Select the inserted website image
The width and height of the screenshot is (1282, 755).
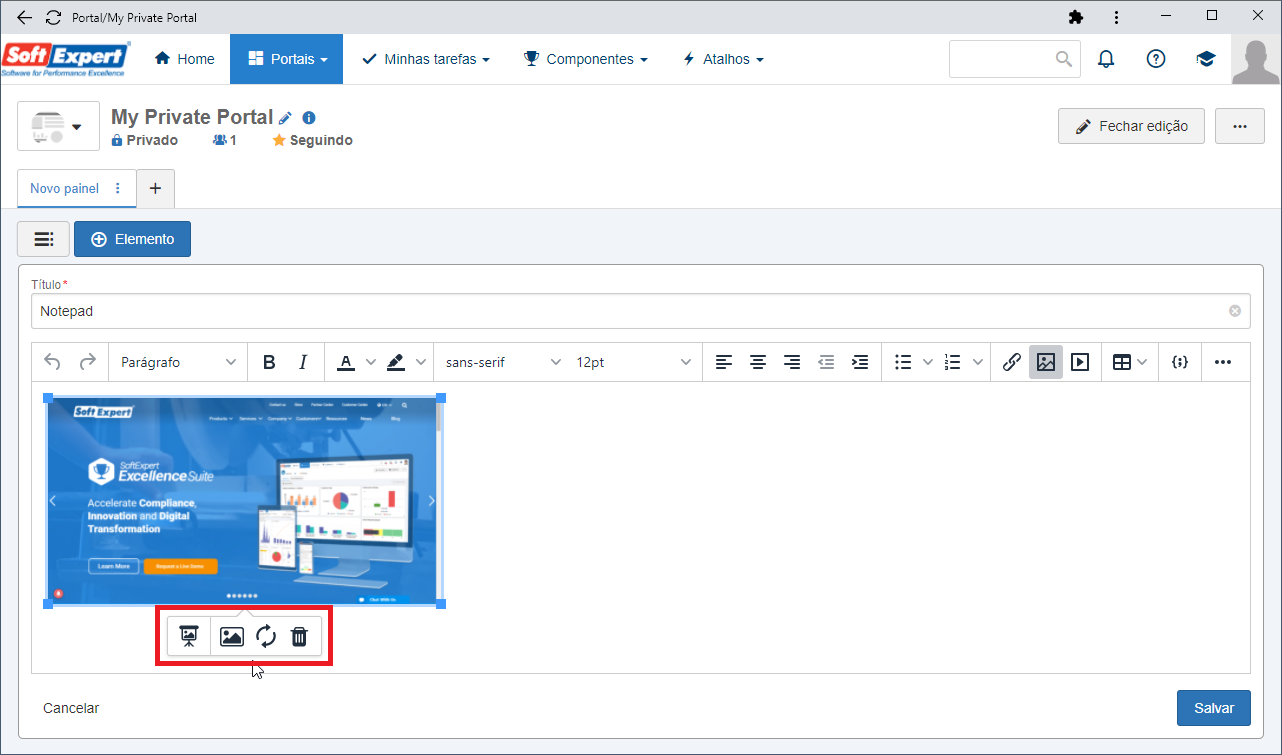[x=245, y=500]
